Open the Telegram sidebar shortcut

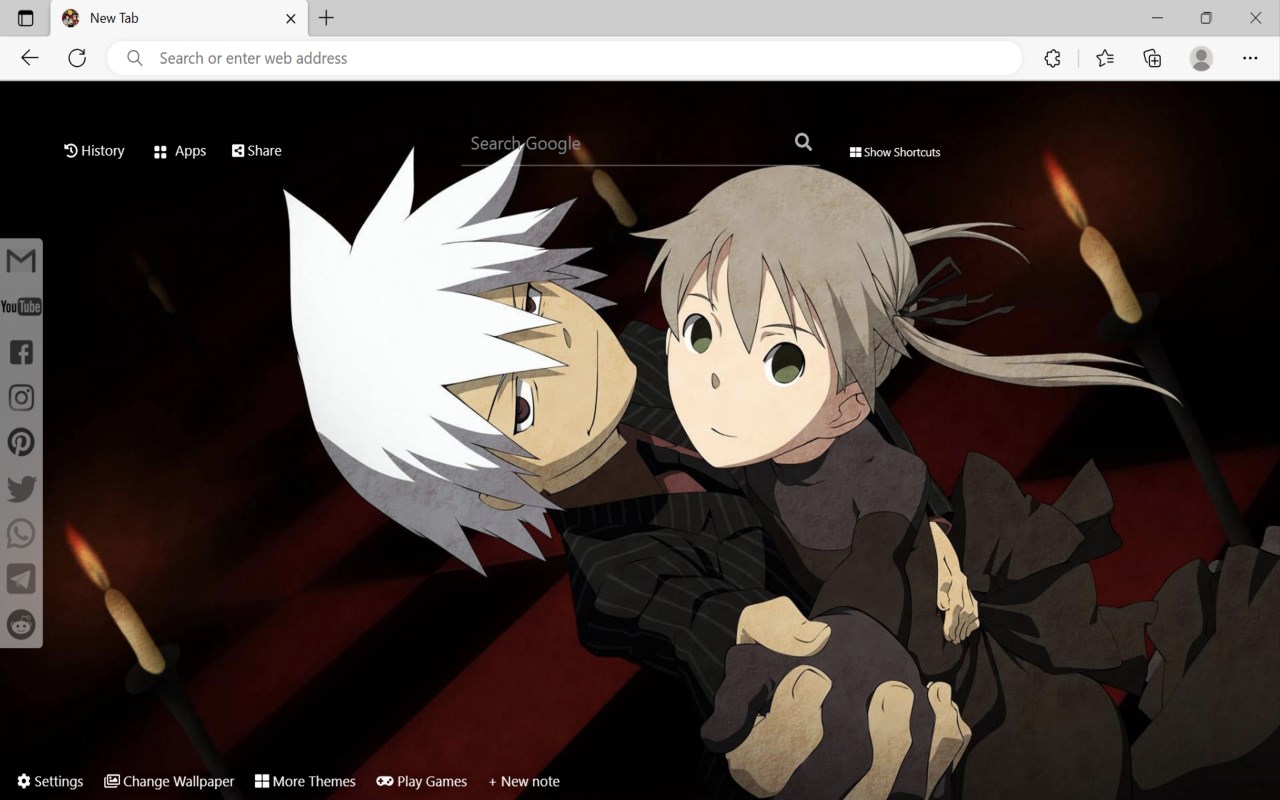click(x=21, y=579)
